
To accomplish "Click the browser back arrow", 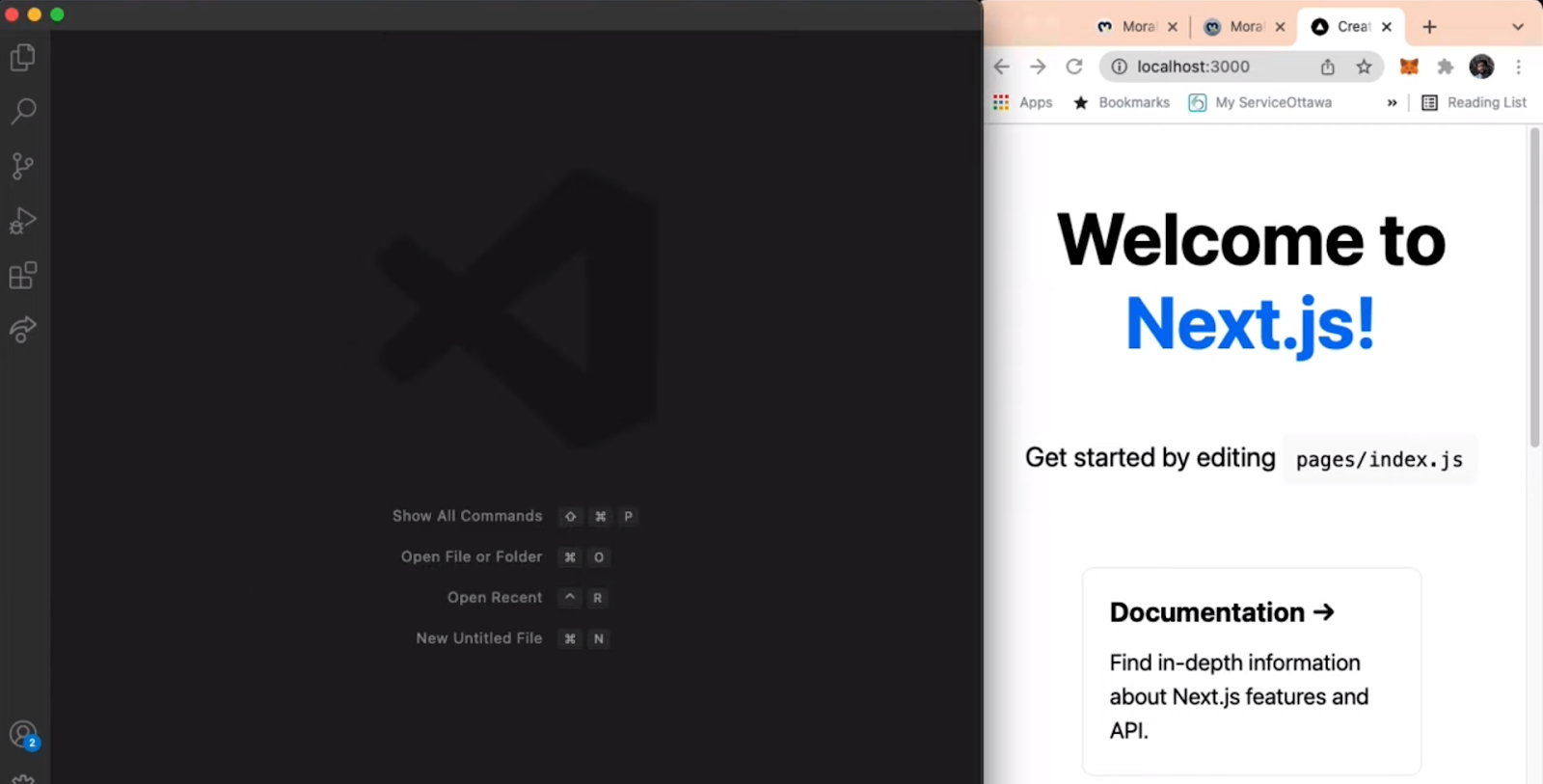I will 1002,67.
